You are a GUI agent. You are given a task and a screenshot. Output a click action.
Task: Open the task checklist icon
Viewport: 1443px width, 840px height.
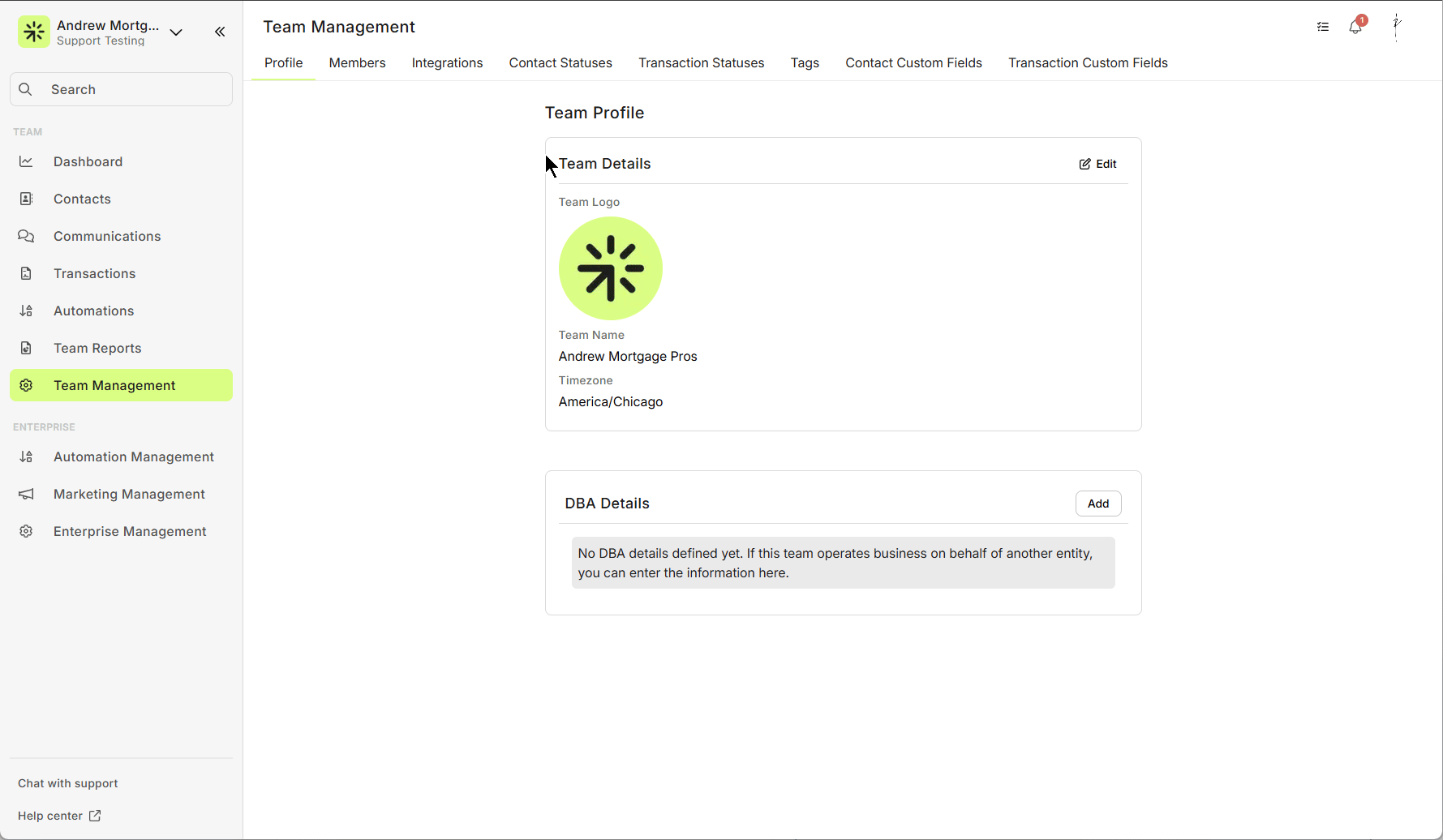click(x=1323, y=27)
